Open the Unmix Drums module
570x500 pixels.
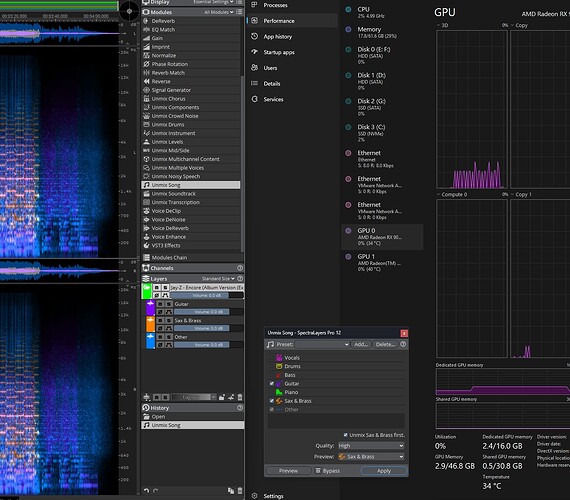(190, 124)
